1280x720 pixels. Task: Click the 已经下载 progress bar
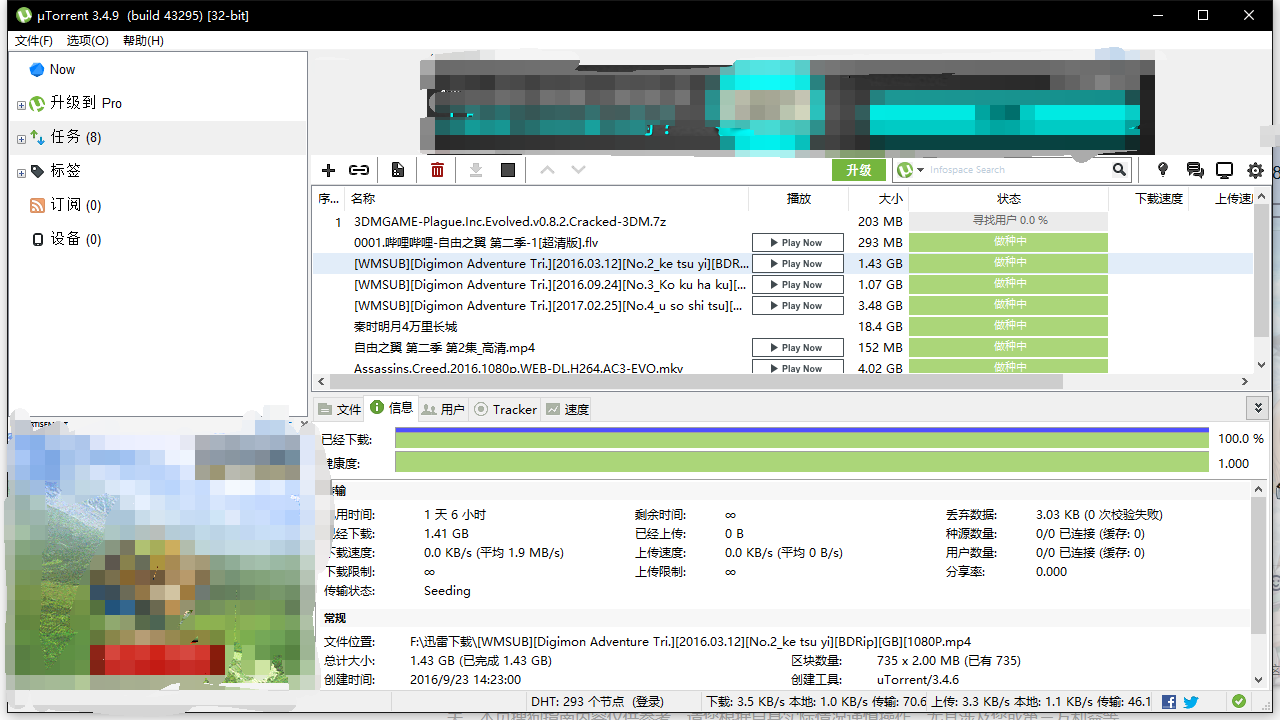802,438
